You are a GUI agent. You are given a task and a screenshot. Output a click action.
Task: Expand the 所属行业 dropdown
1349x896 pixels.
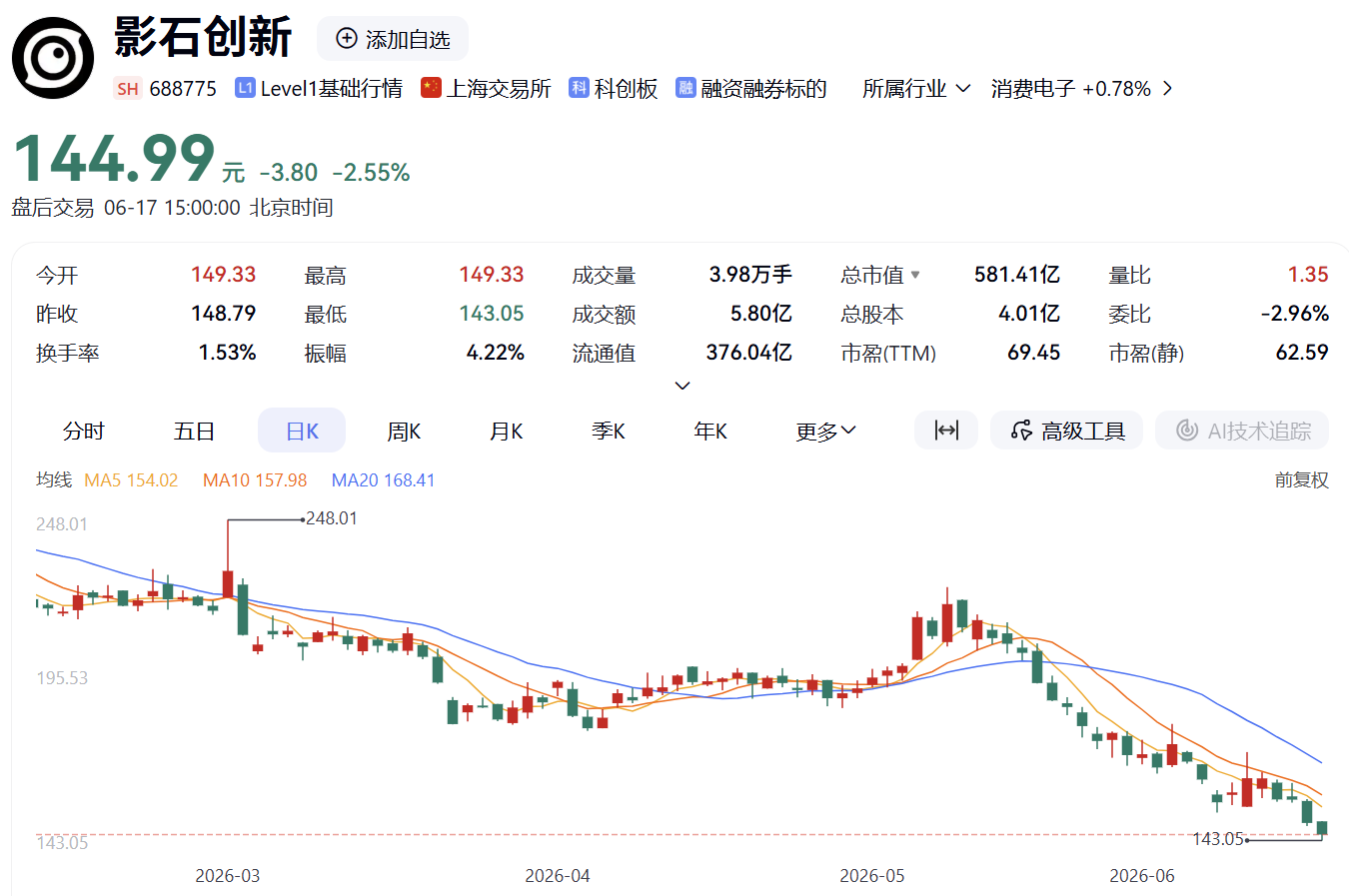(916, 89)
